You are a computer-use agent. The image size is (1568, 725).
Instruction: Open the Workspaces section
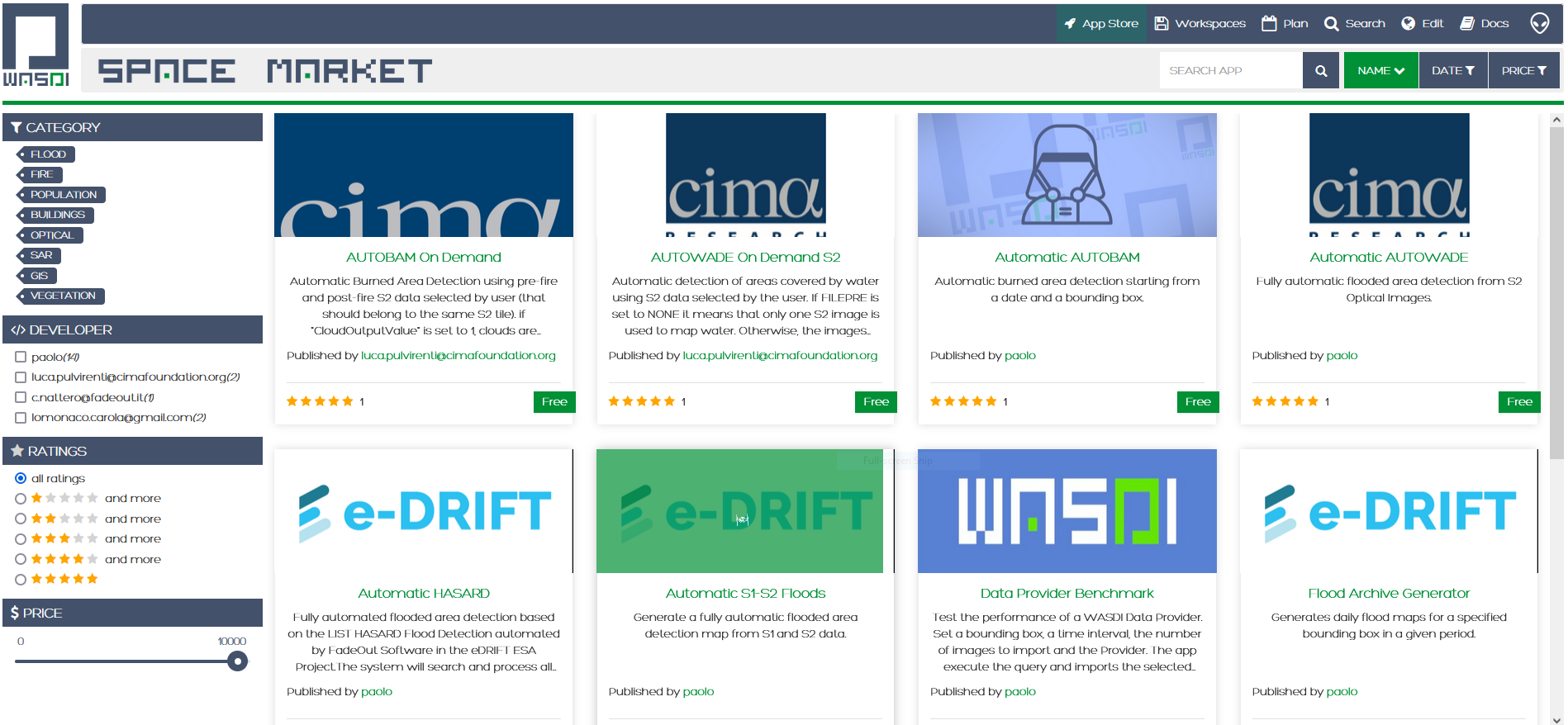1200,23
